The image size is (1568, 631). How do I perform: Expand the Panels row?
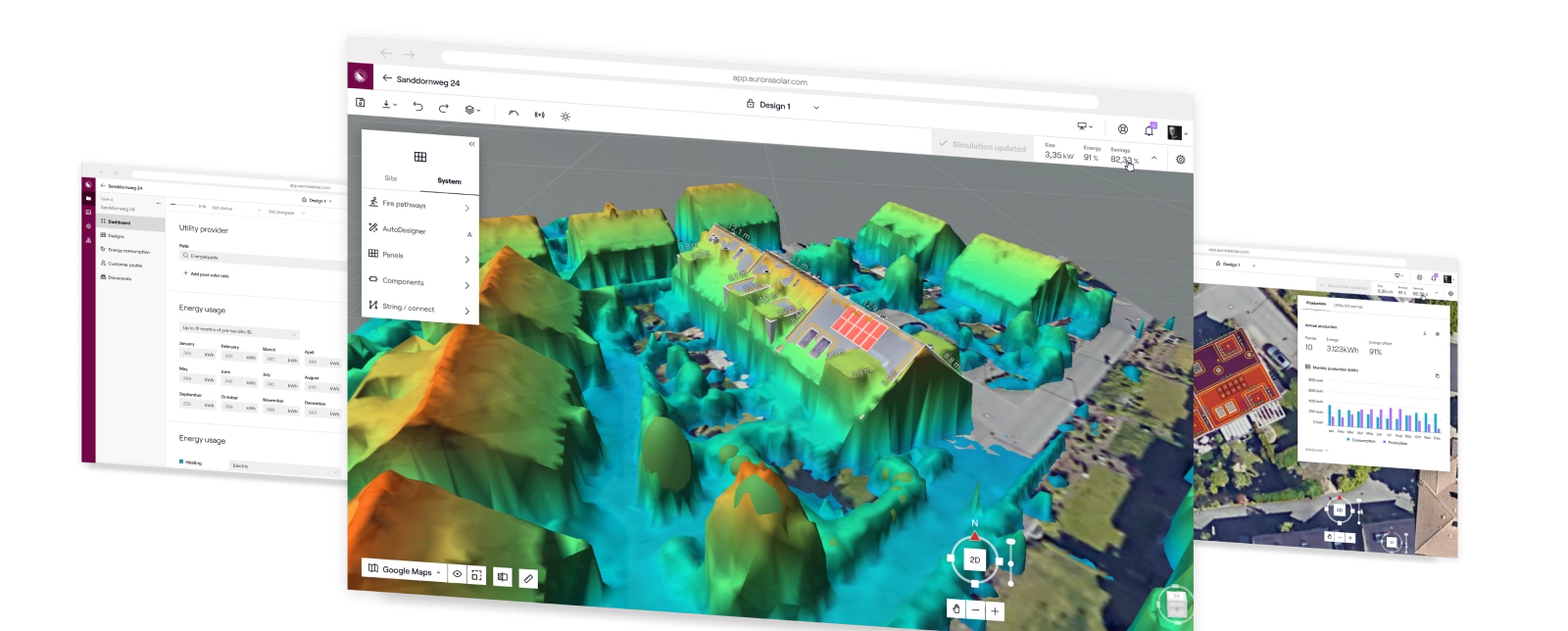click(x=419, y=256)
